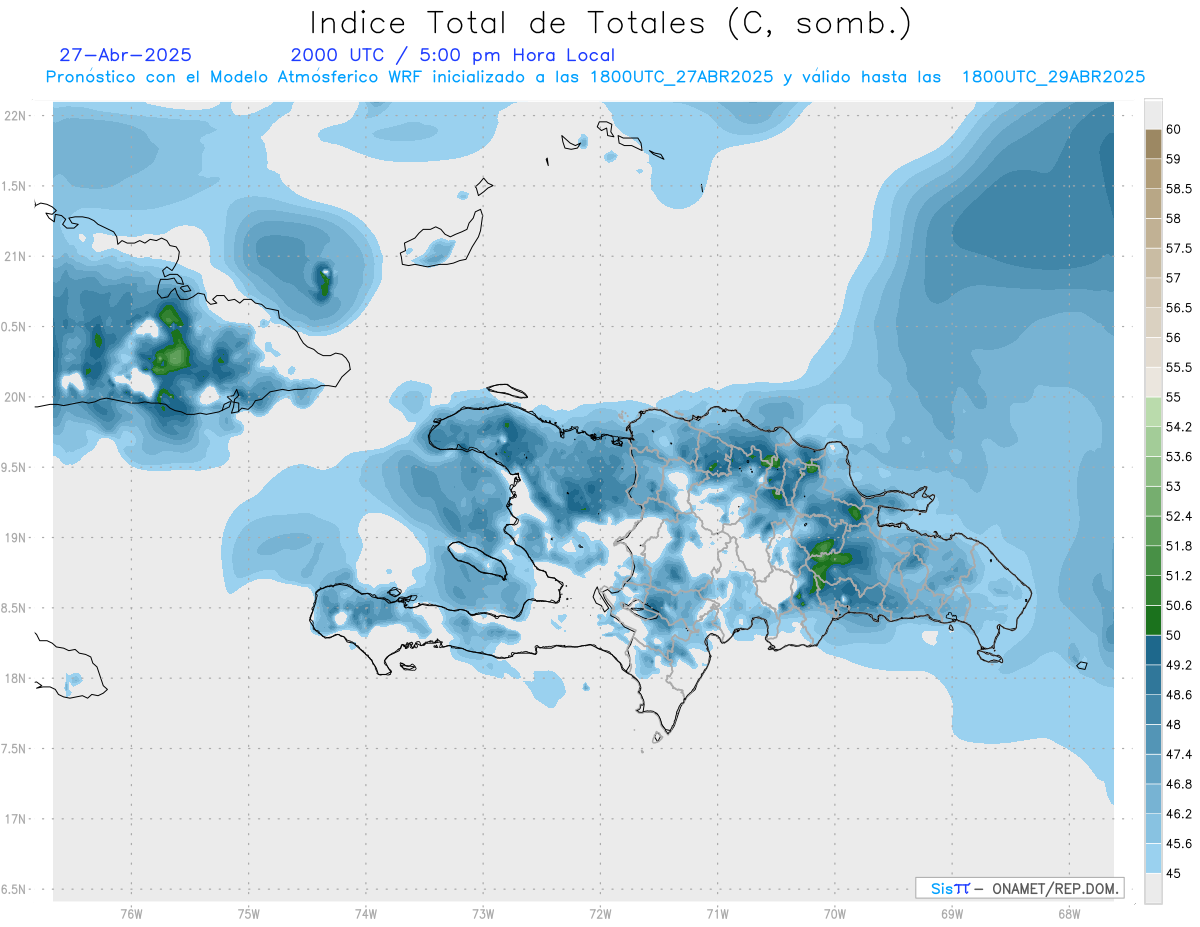Click the color scale value "45"

pyautogui.click(x=1174, y=872)
